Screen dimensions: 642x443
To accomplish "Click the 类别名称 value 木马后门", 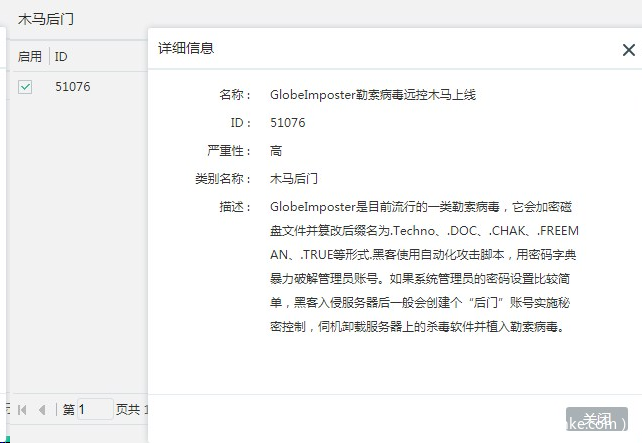I will 294,179.
